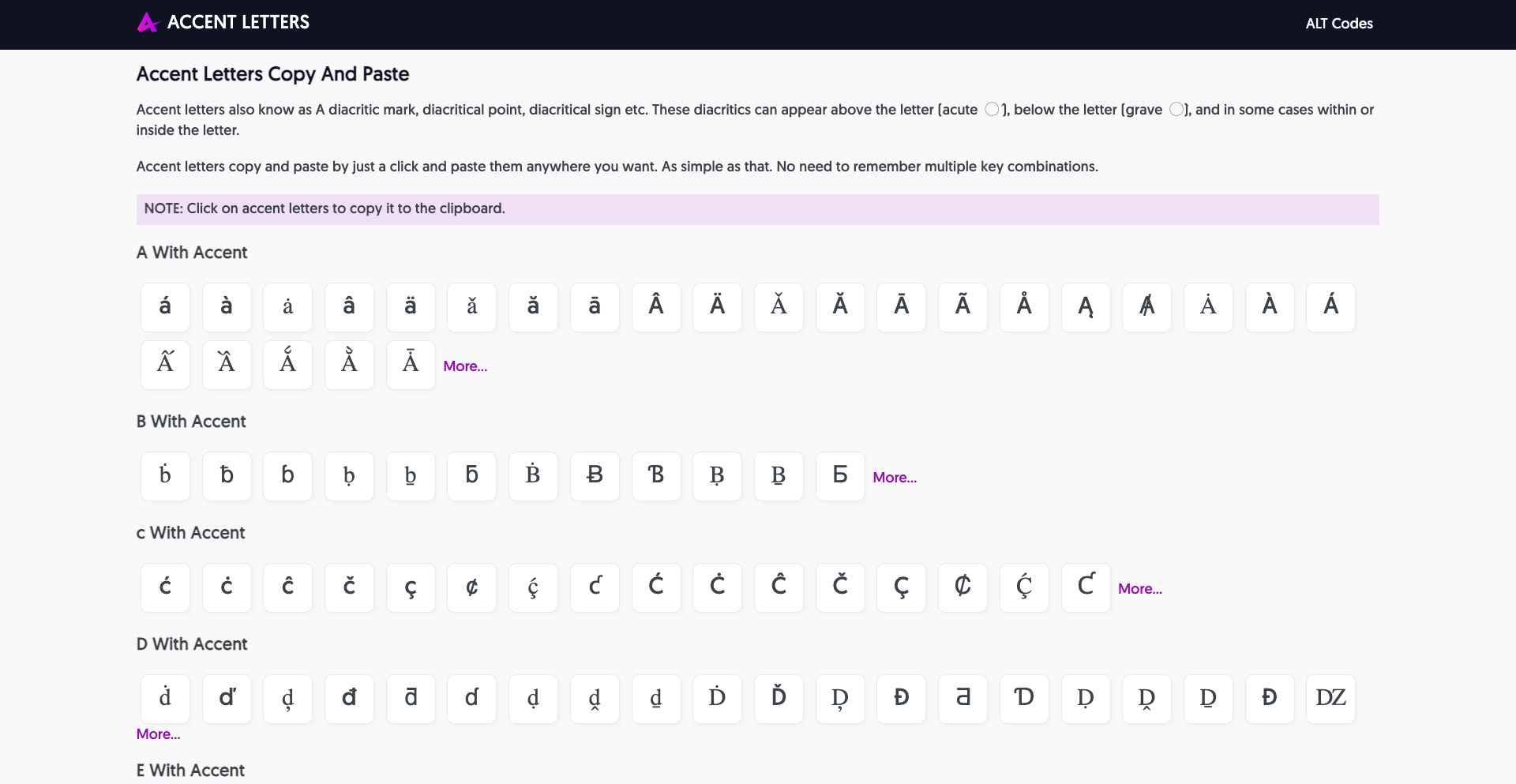
Task: Click the More link for C accents
Action: pyautogui.click(x=1139, y=588)
